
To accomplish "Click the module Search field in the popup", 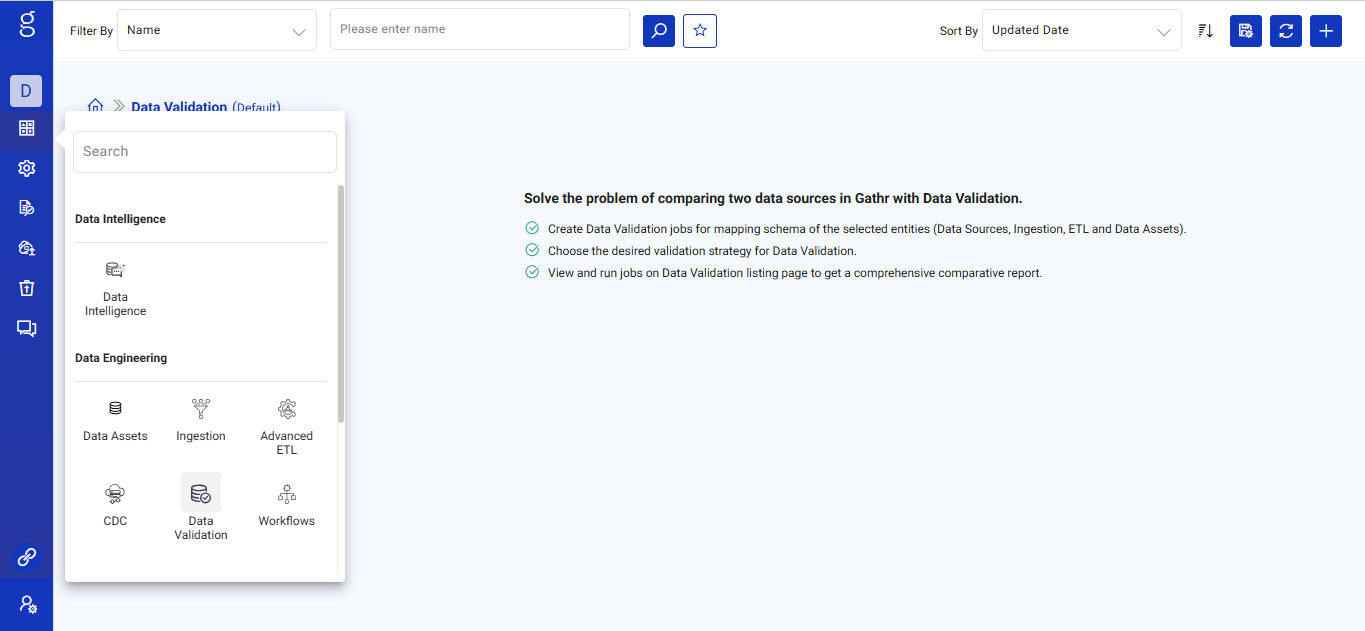I will (x=205, y=152).
